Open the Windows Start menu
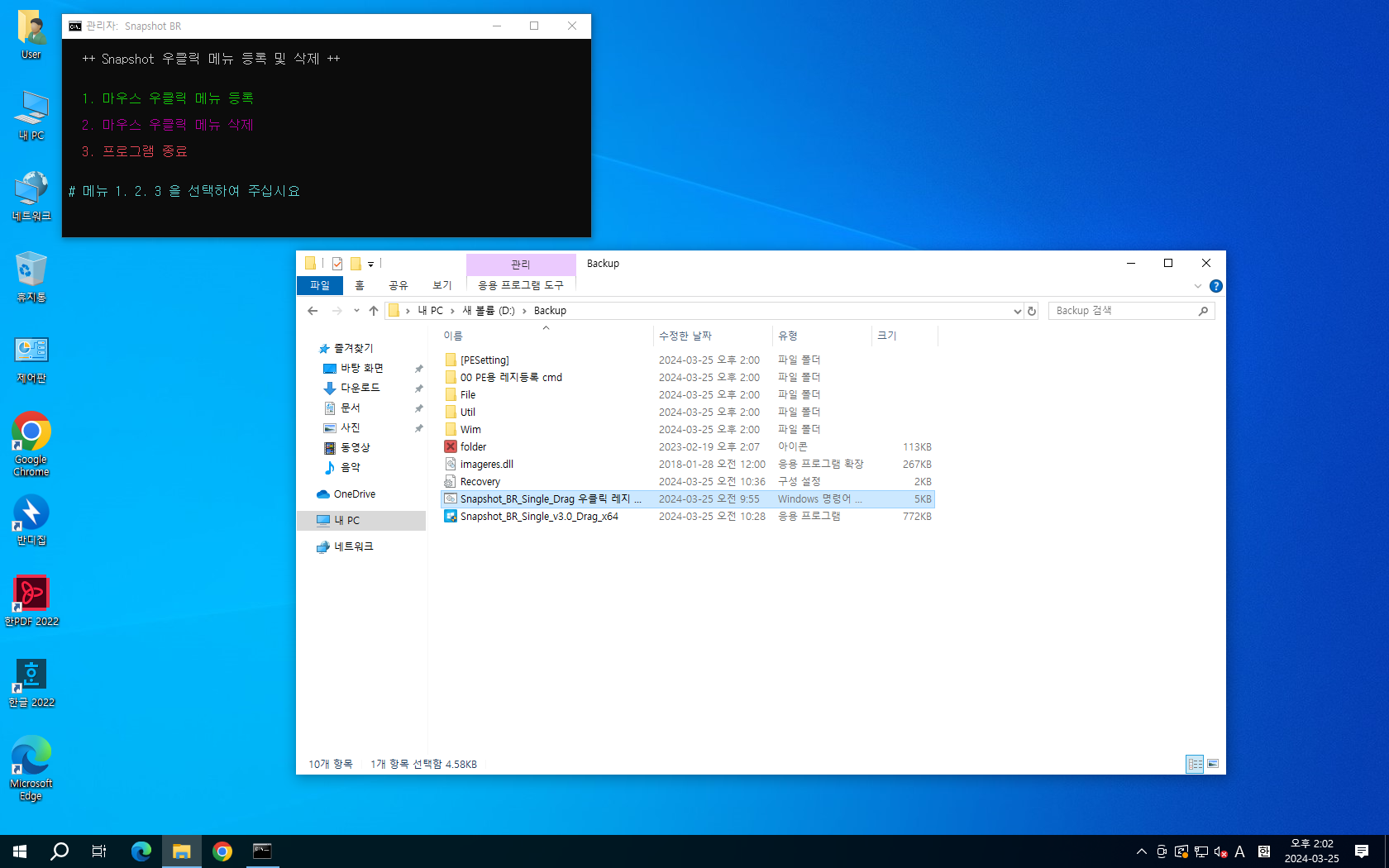The height and width of the screenshot is (868, 1389). (20, 851)
